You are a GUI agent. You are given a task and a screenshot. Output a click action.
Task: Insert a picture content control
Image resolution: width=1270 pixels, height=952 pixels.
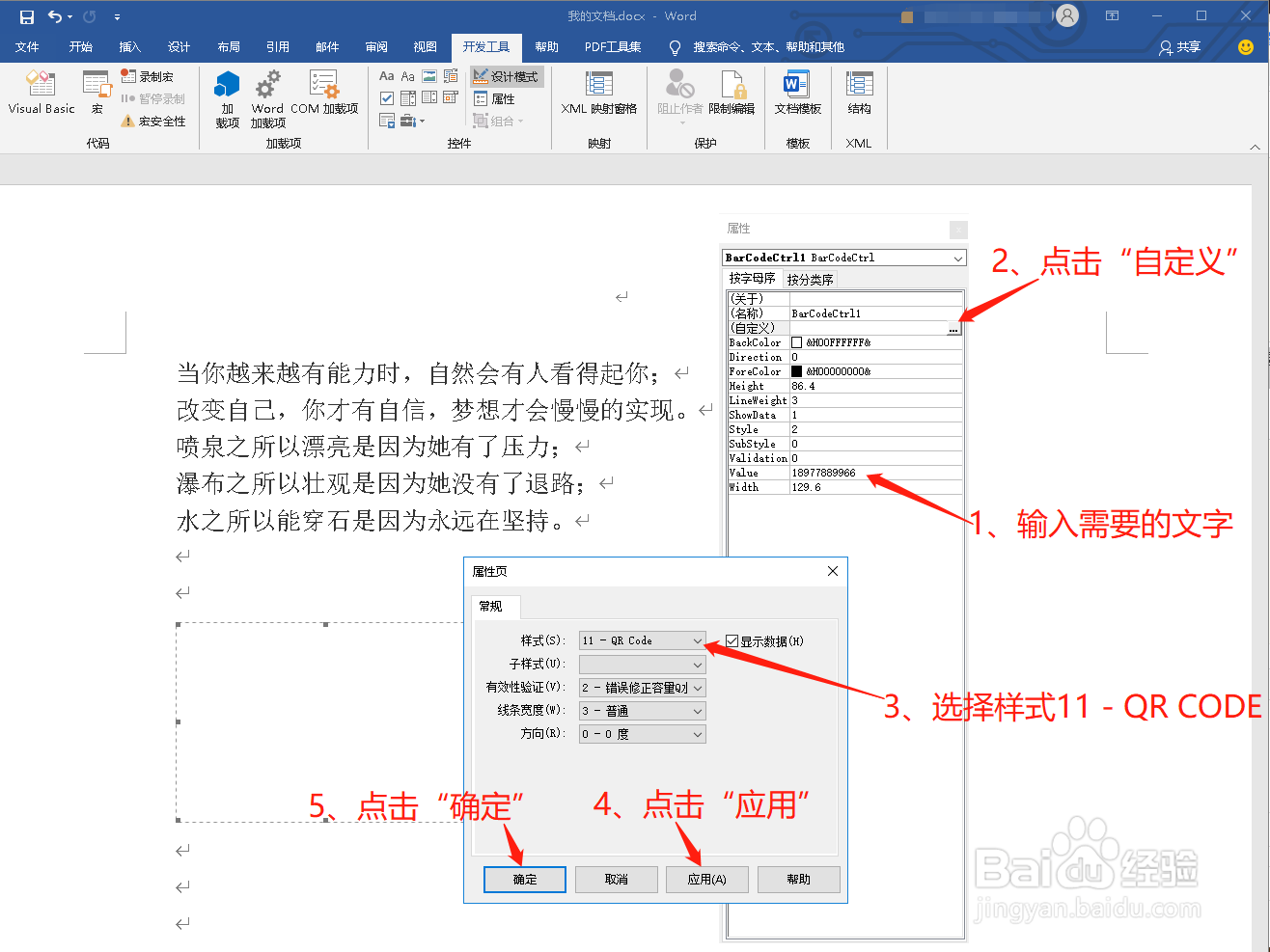point(429,76)
